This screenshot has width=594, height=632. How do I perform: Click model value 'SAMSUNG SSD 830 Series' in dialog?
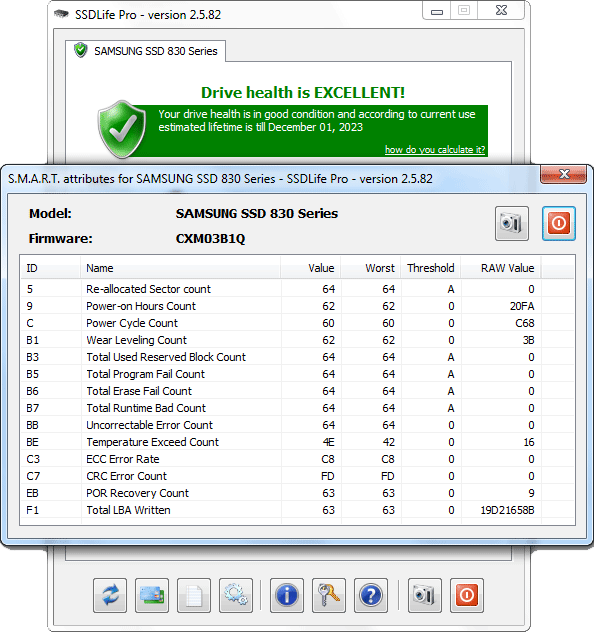(x=257, y=213)
